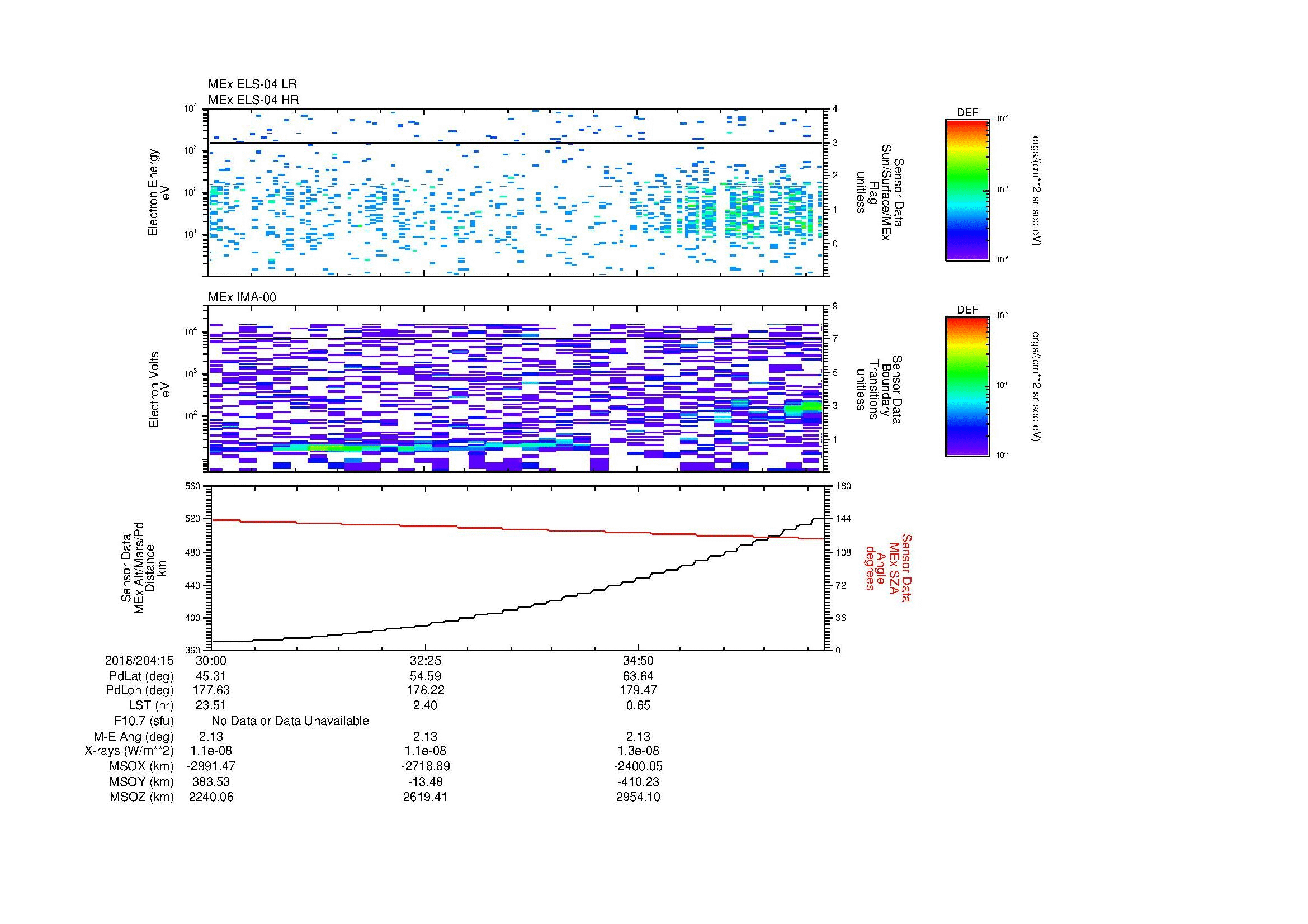Click the No Data or Data Unavailable text
Viewport: 1308px width, 924px height.
(x=290, y=721)
